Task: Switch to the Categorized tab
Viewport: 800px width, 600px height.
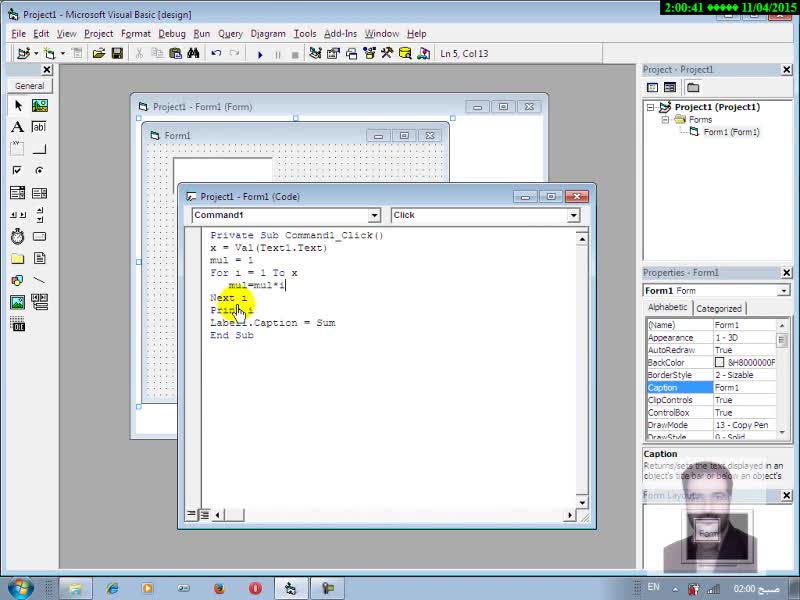Action: tap(719, 309)
